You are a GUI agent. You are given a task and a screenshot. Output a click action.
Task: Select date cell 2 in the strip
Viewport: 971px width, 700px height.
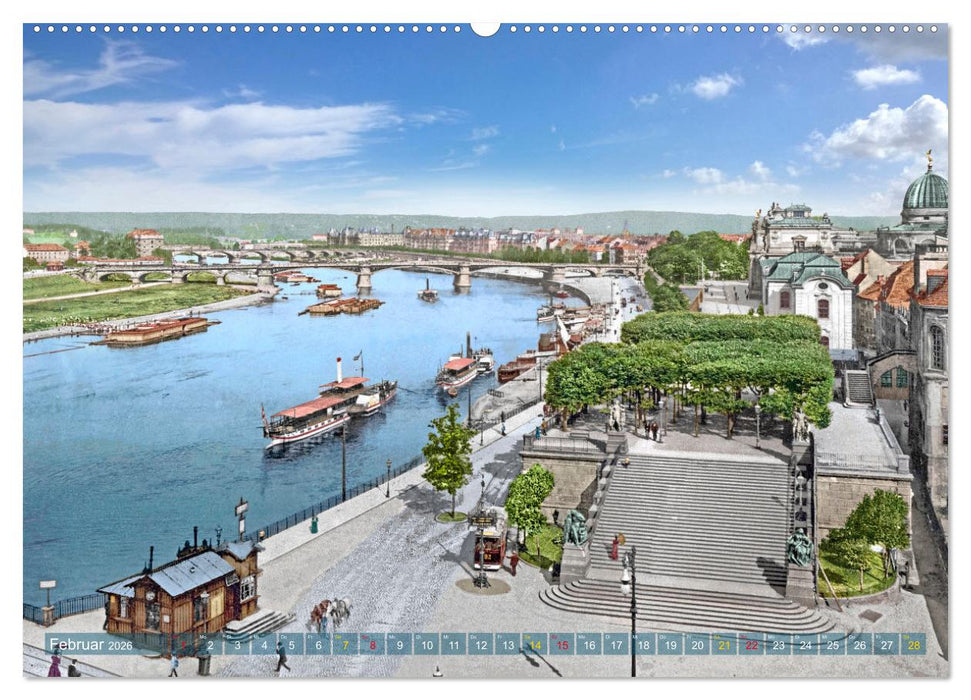pos(210,645)
